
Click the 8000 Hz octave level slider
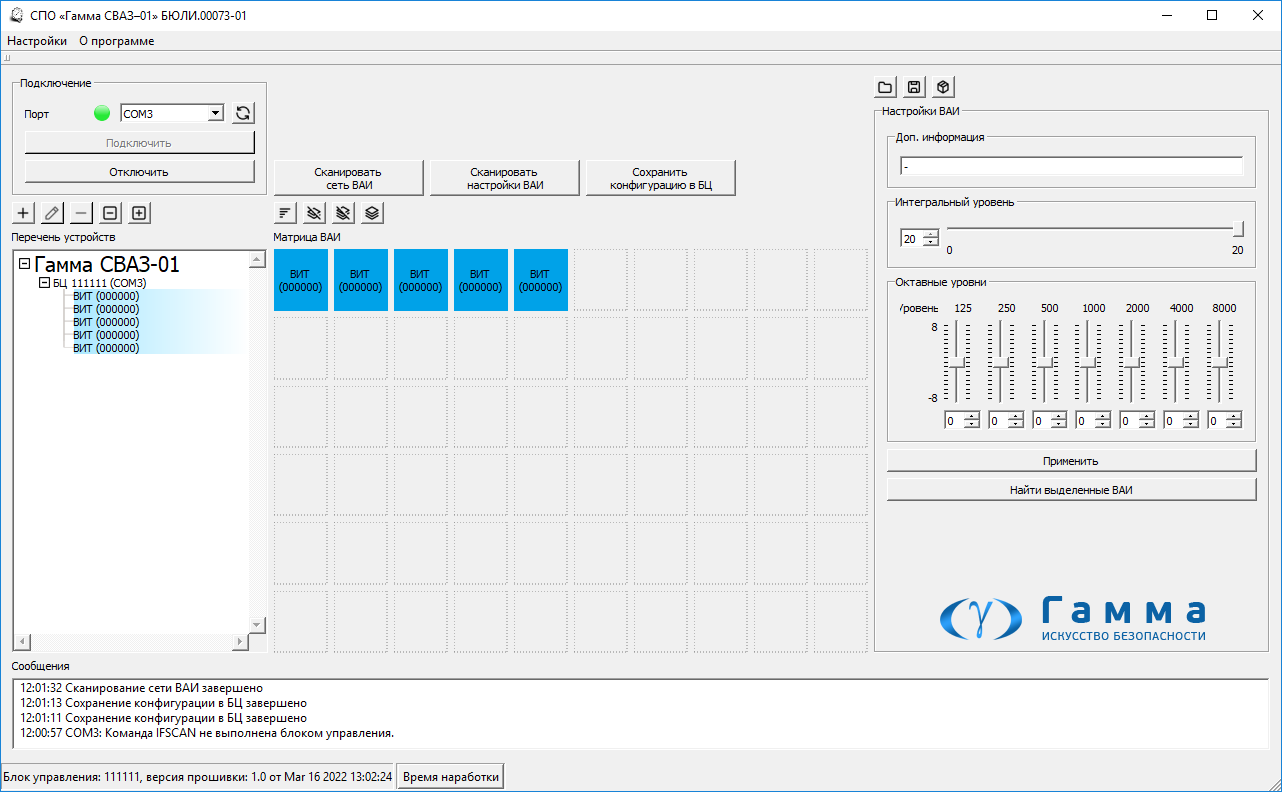tap(1220, 362)
